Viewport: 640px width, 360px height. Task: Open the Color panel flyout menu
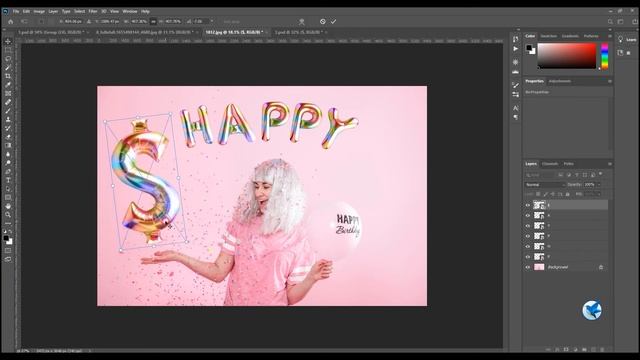tap(610, 36)
